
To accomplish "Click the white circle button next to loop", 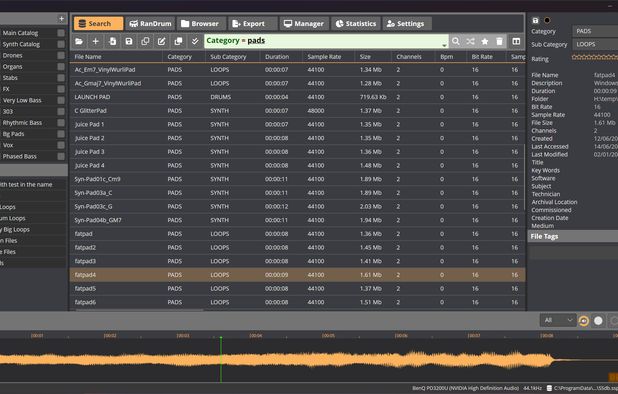I will pyautogui.click(x=598, y=321).
